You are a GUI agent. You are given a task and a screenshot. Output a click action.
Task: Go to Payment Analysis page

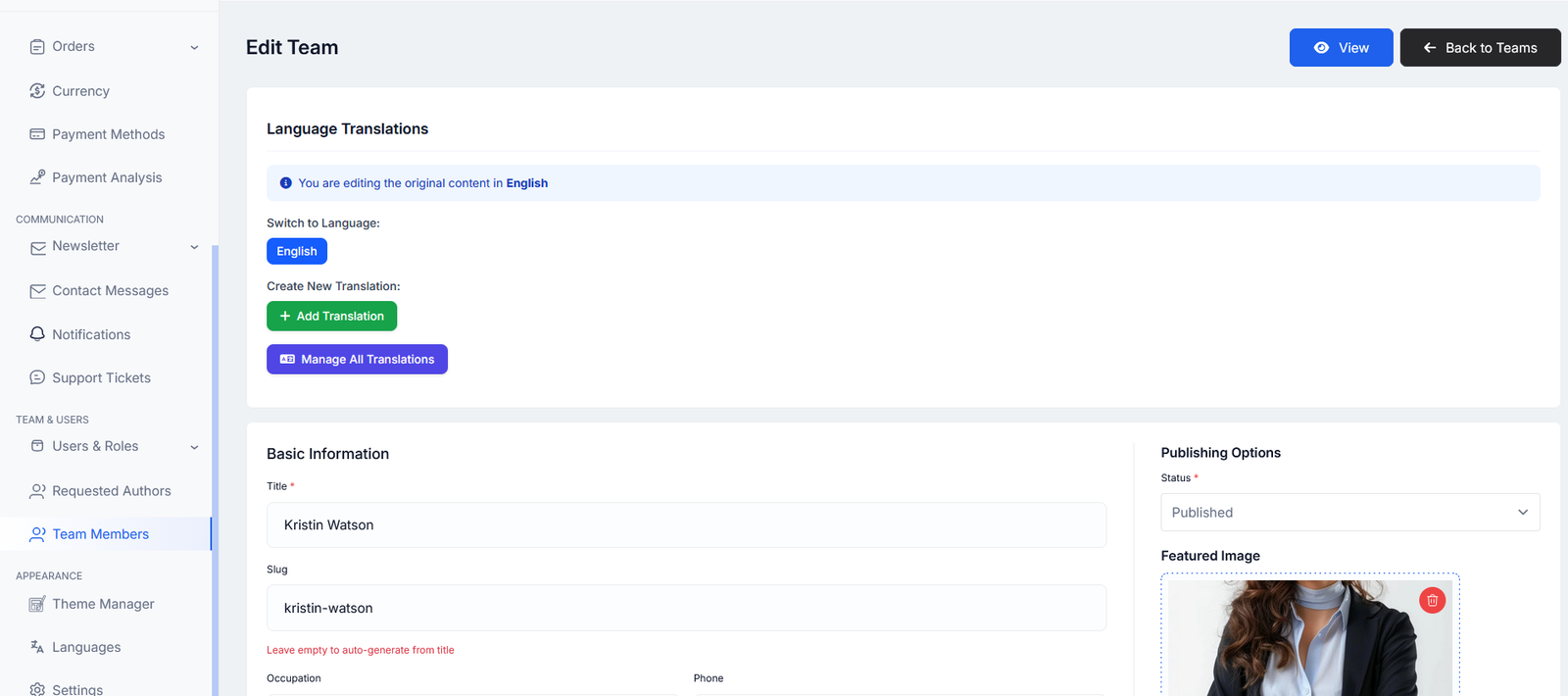106,177
